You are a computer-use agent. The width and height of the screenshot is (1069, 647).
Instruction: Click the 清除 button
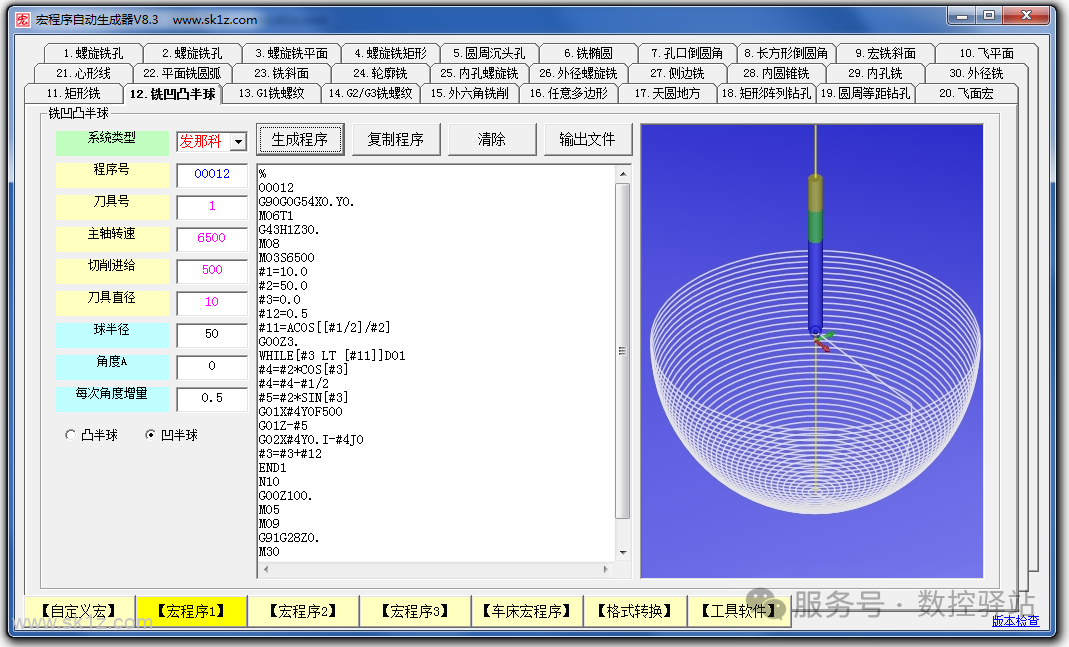492,140
